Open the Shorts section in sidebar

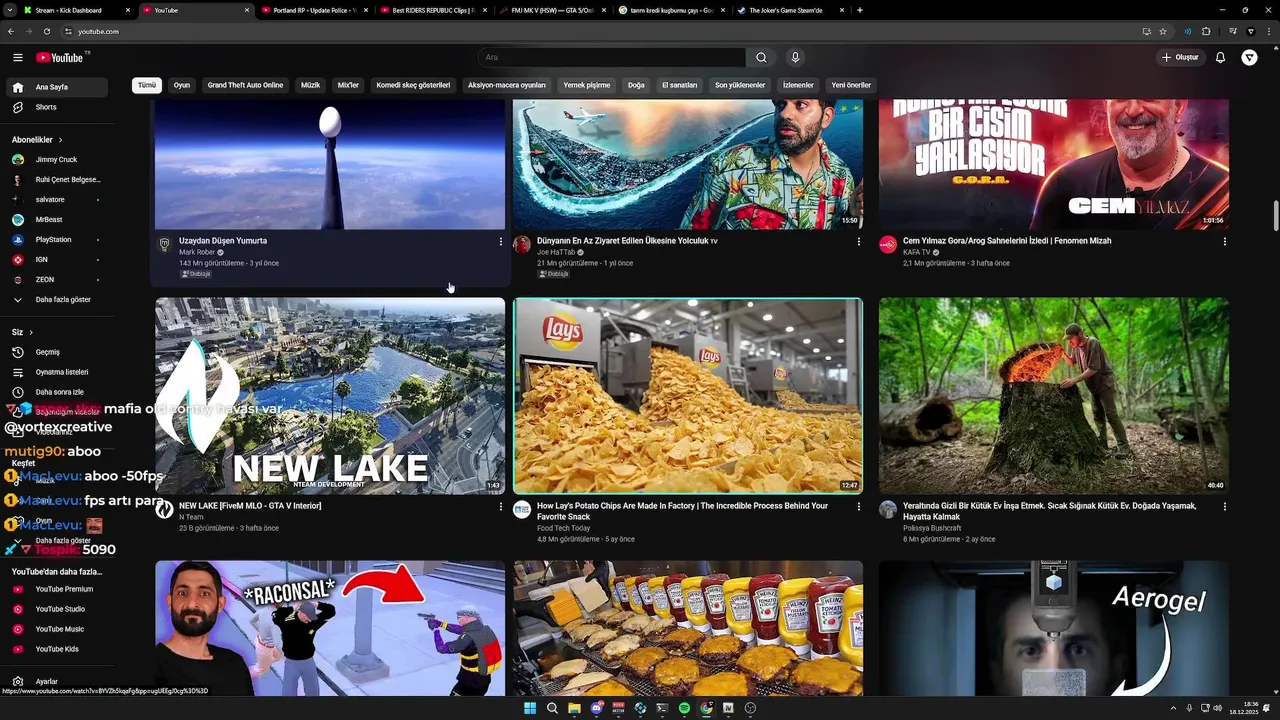point(55,107)
